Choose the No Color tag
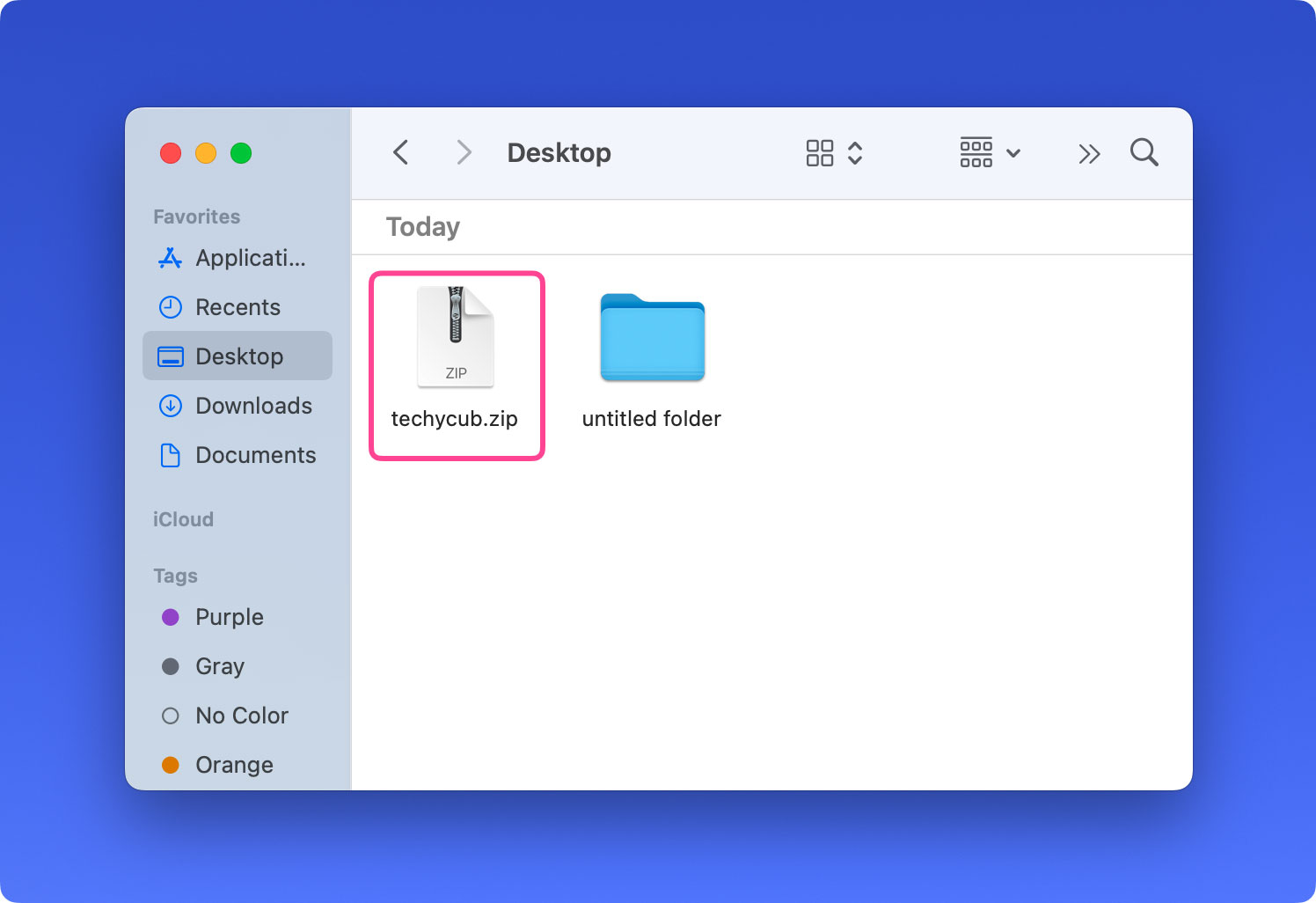Image resolution: width=1316 pixels, height=903 pixels. (x=241, y=716)
